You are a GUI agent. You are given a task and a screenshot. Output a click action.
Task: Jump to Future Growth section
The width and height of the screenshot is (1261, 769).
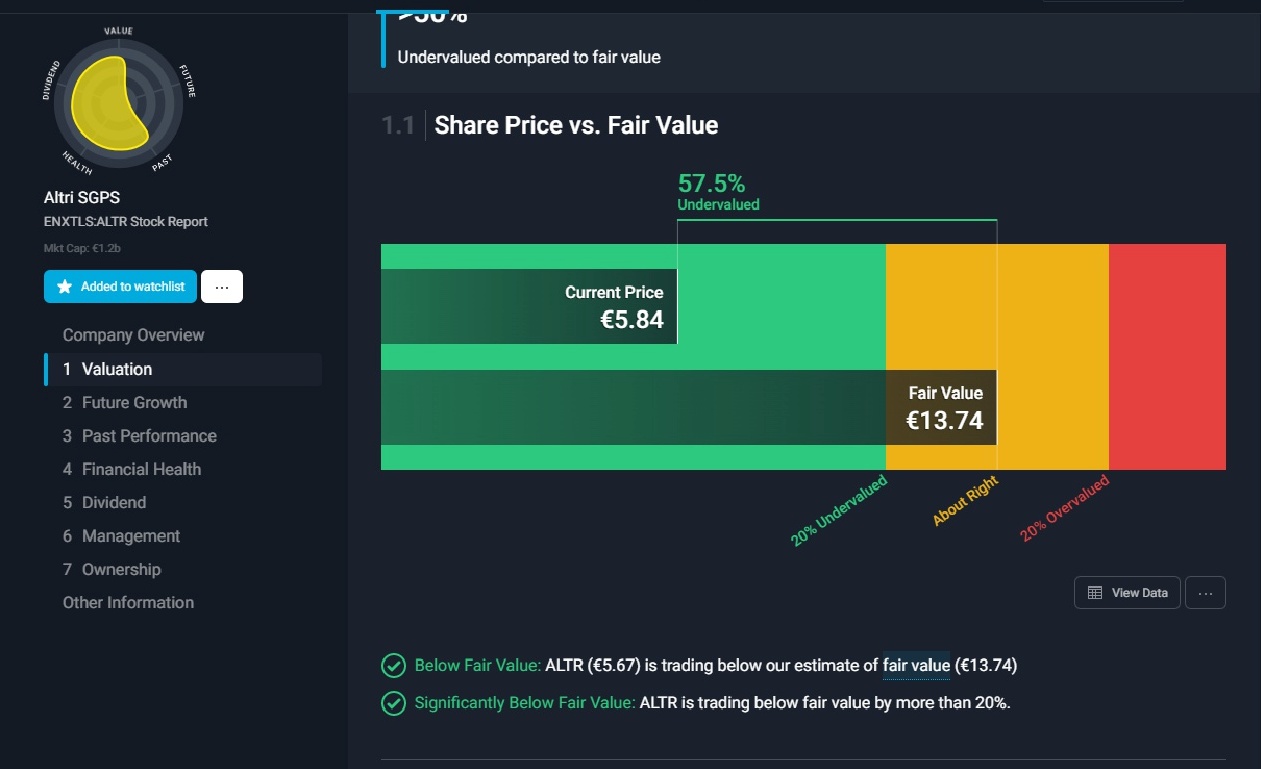[134, 402]
